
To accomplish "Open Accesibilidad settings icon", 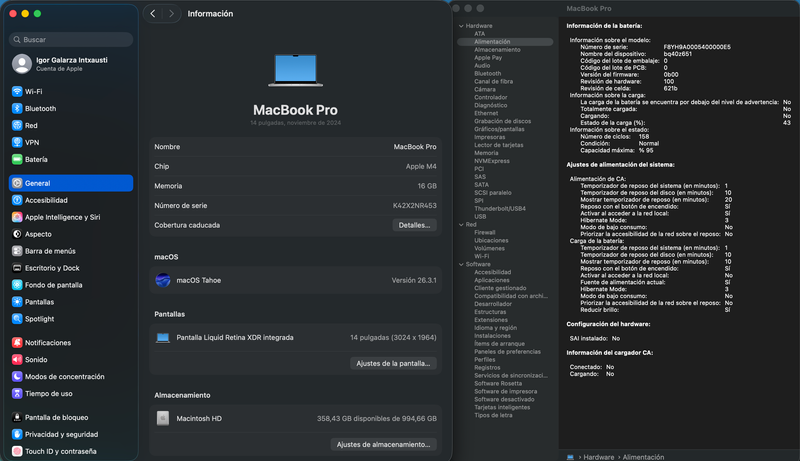I will click(x=17, y=200).
